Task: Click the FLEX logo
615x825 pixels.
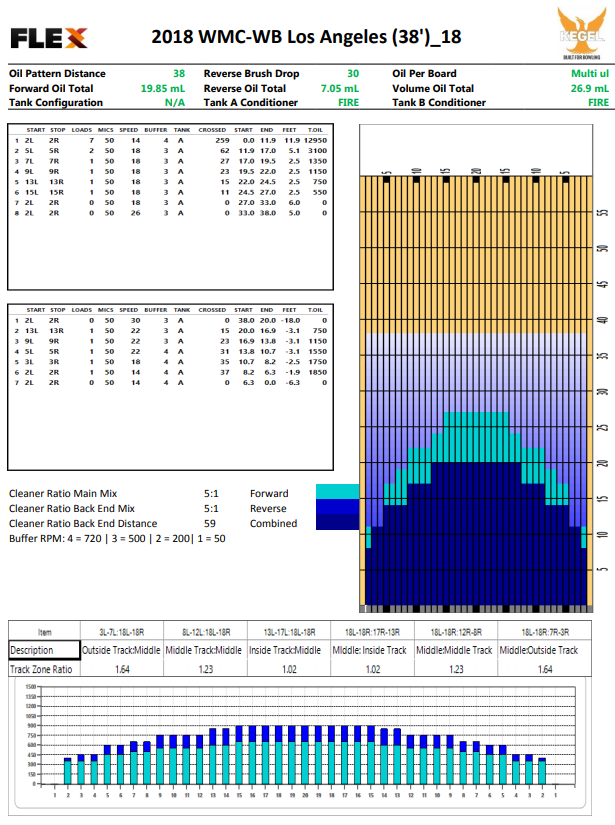Action: 48,38
